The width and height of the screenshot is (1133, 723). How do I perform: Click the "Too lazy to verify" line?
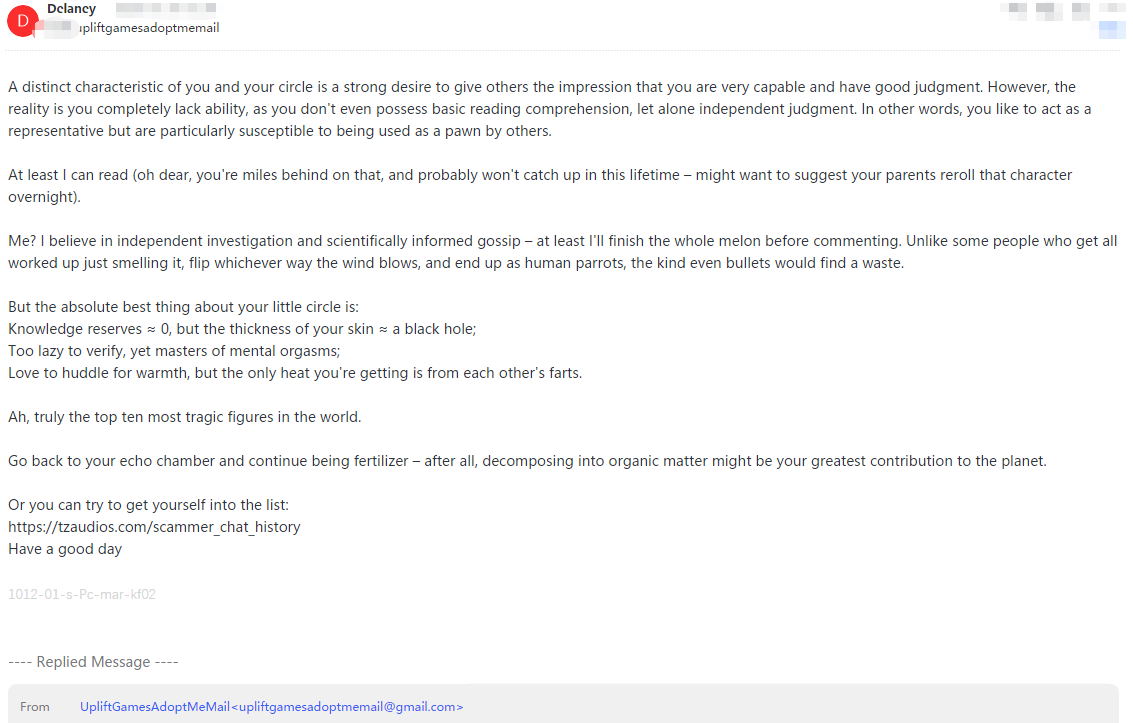pyautogui.click(x=174, y=351)
